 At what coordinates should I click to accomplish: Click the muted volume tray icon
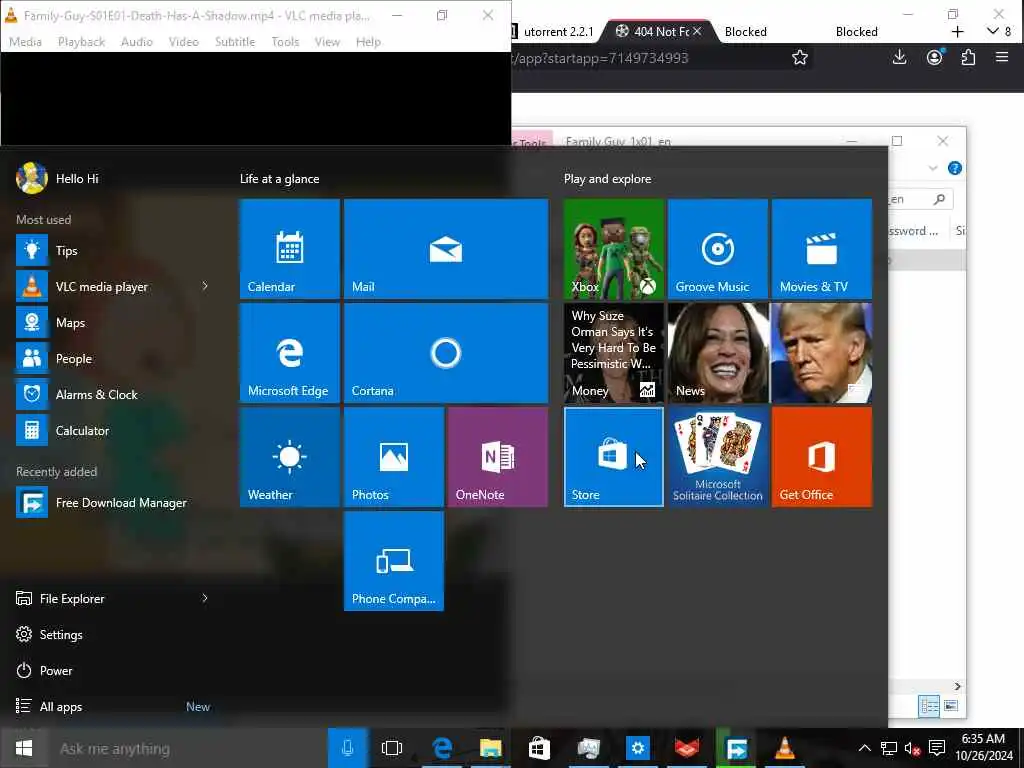[x=912, y=748]
